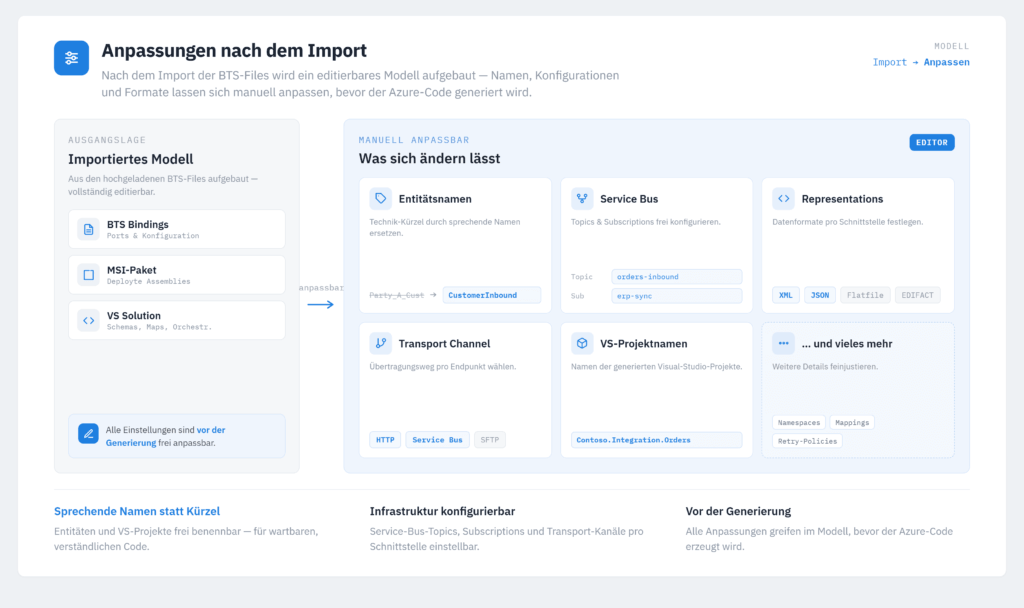Click the VS Solution code brackets icon
The image size is (1024, 608).
click(88, 321)
